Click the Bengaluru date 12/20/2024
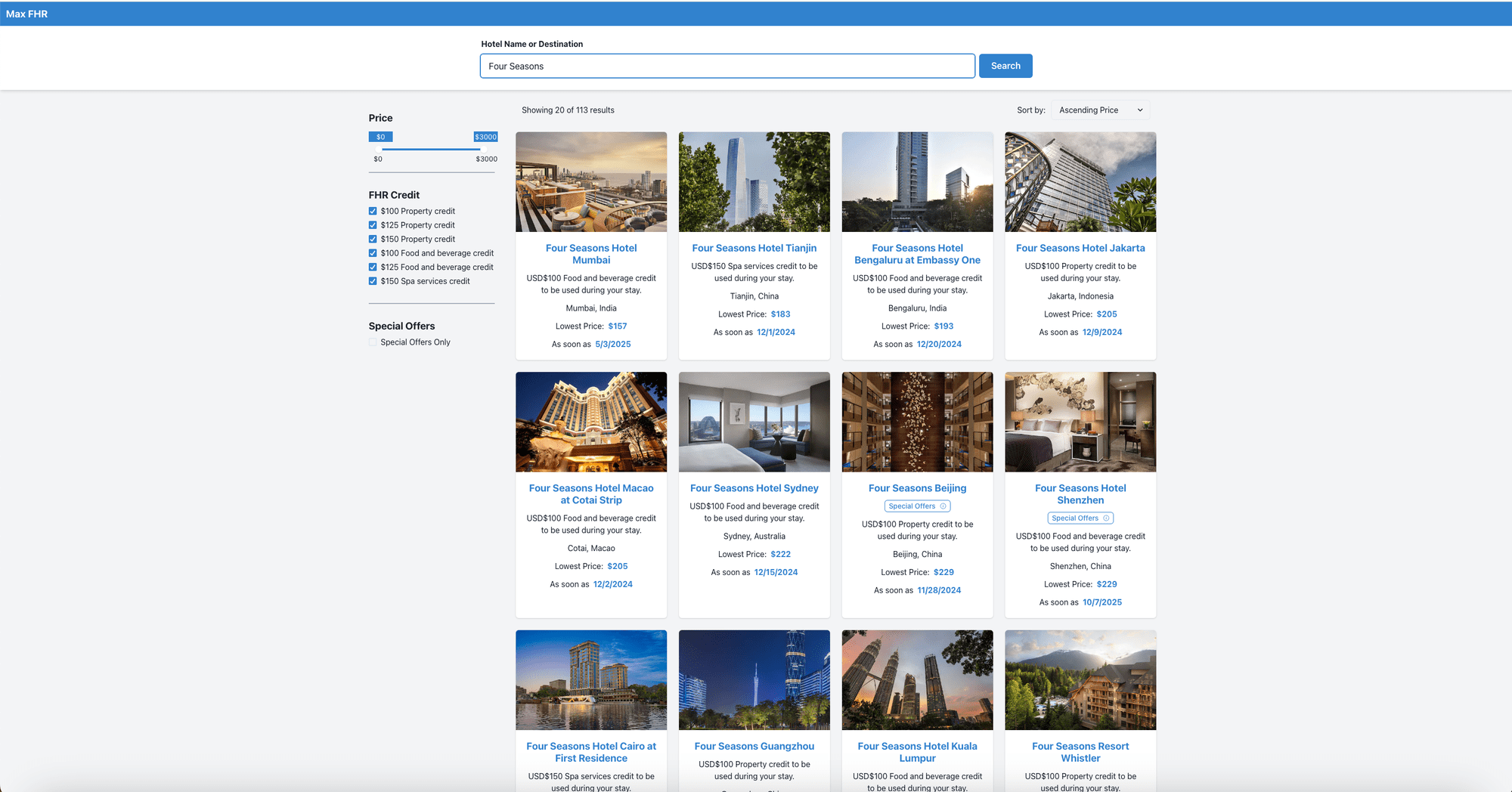This screenshot has height=792, width=1512. pyautogui.click(x=939, y=345)
